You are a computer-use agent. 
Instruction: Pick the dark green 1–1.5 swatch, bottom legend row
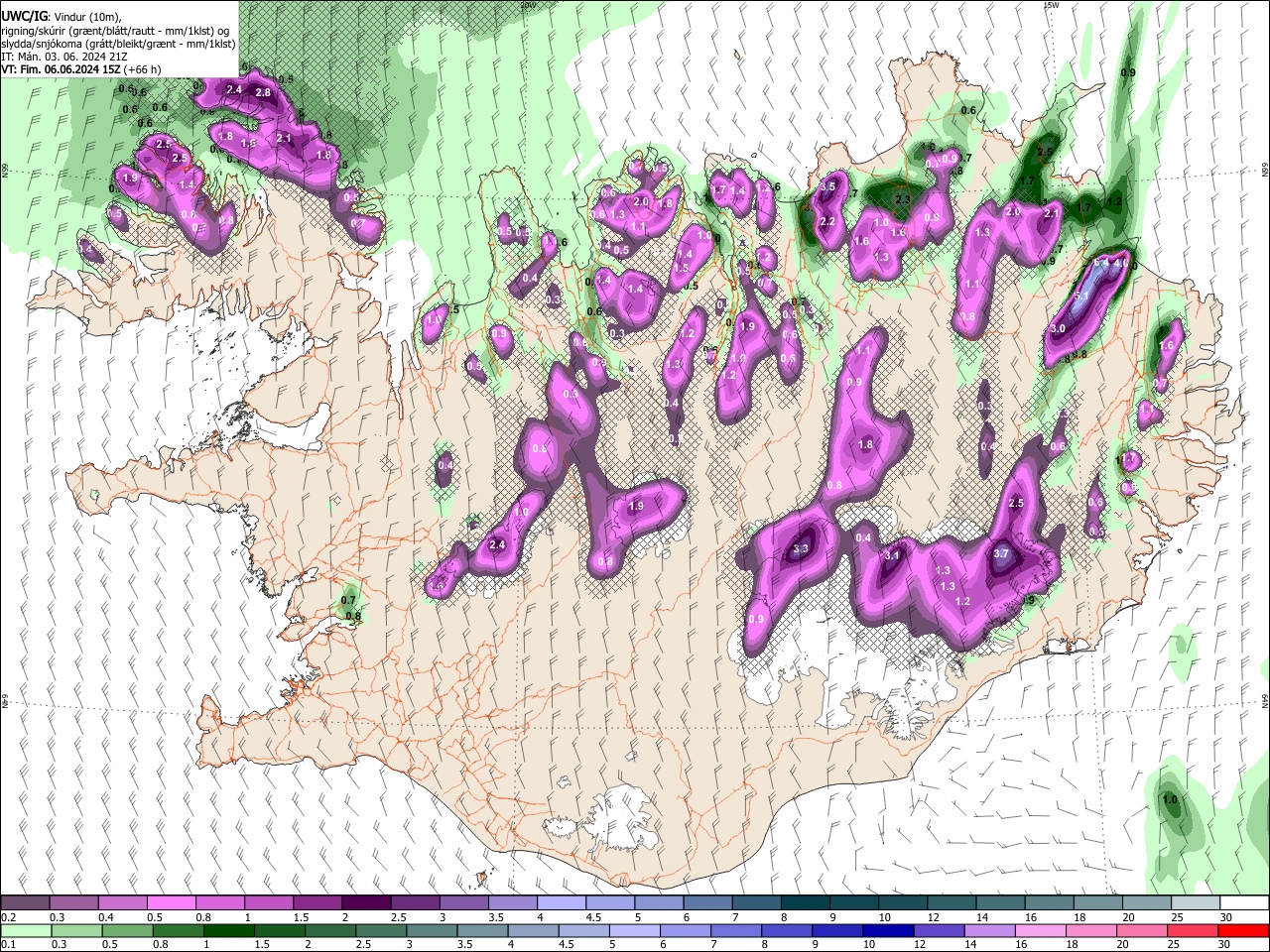click(229, 930)
